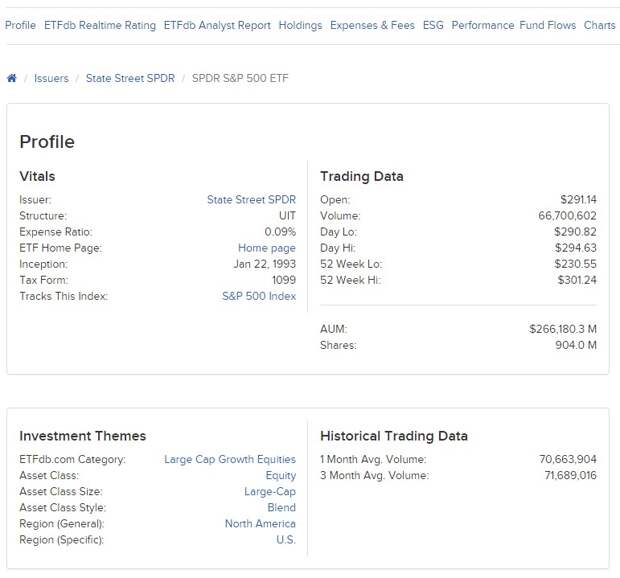
Task: Click the 3 Month Avg. Volume value 71,689,016
Action: tap(571, 475)
